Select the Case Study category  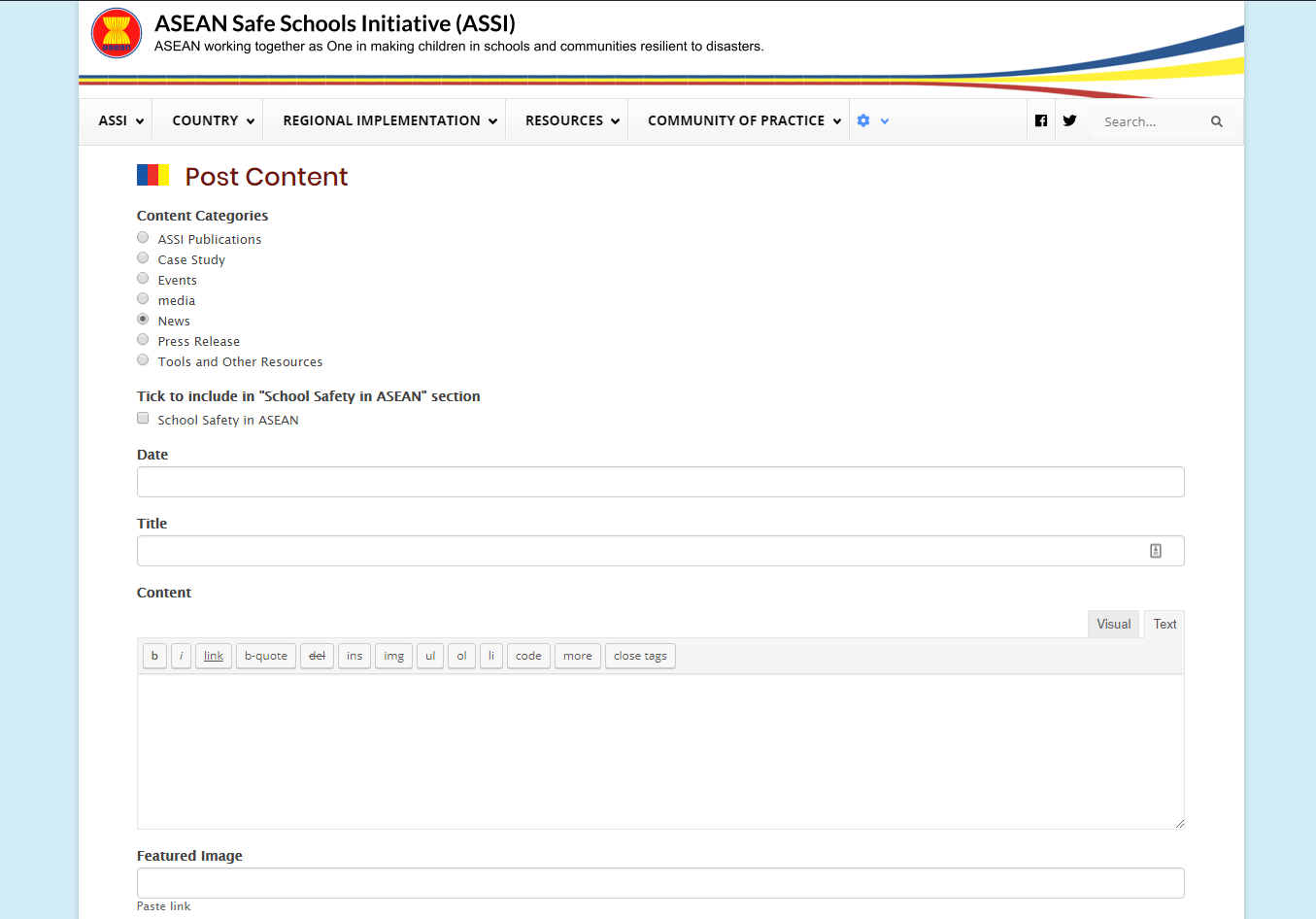(143, 258)
